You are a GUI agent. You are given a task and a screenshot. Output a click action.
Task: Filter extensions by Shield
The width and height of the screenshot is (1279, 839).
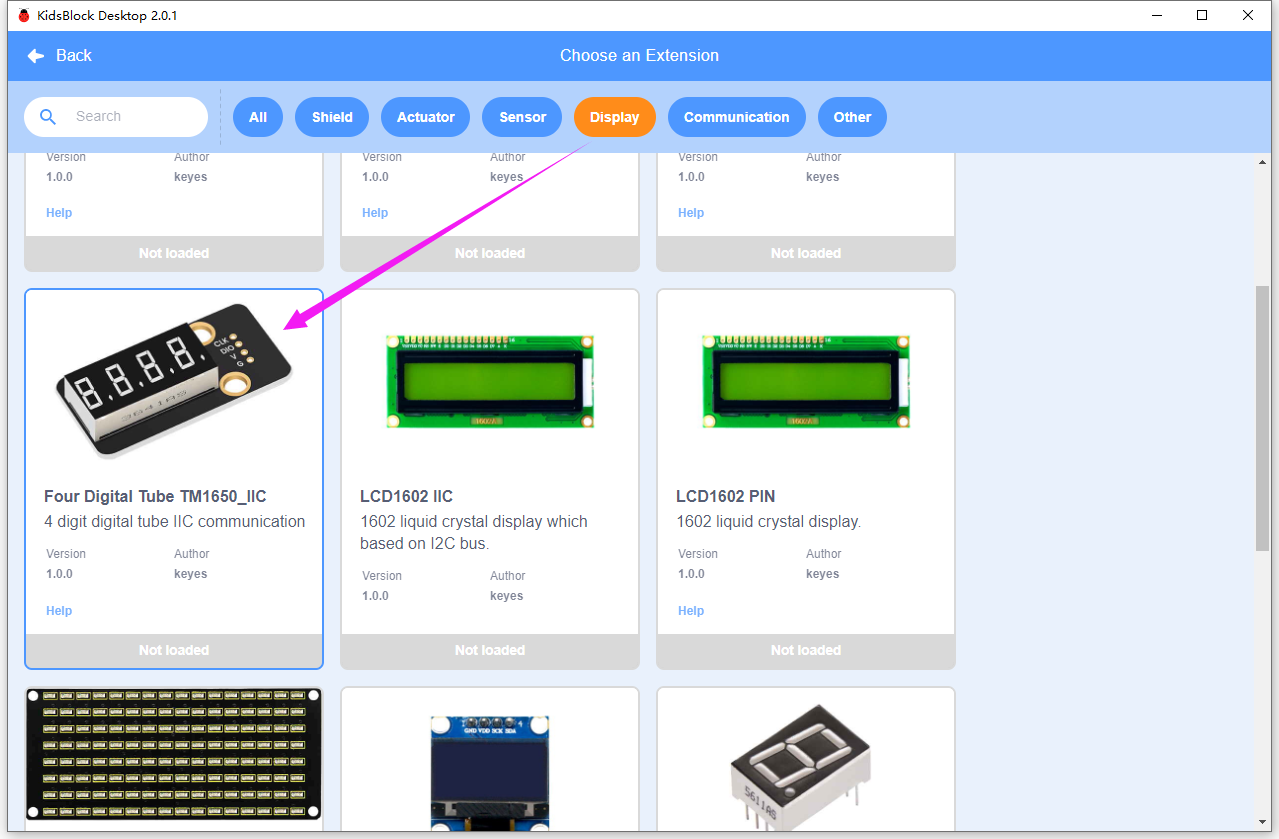[x=332, y=117]
